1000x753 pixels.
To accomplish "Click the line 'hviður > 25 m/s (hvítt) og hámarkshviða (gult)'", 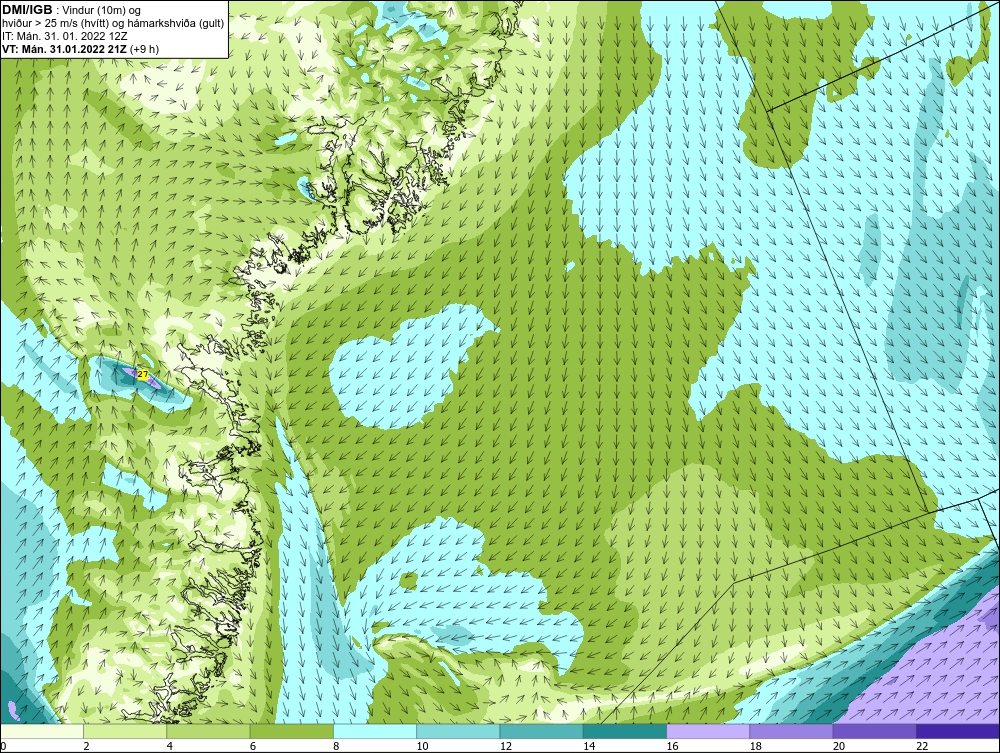I will pos(114,23).
